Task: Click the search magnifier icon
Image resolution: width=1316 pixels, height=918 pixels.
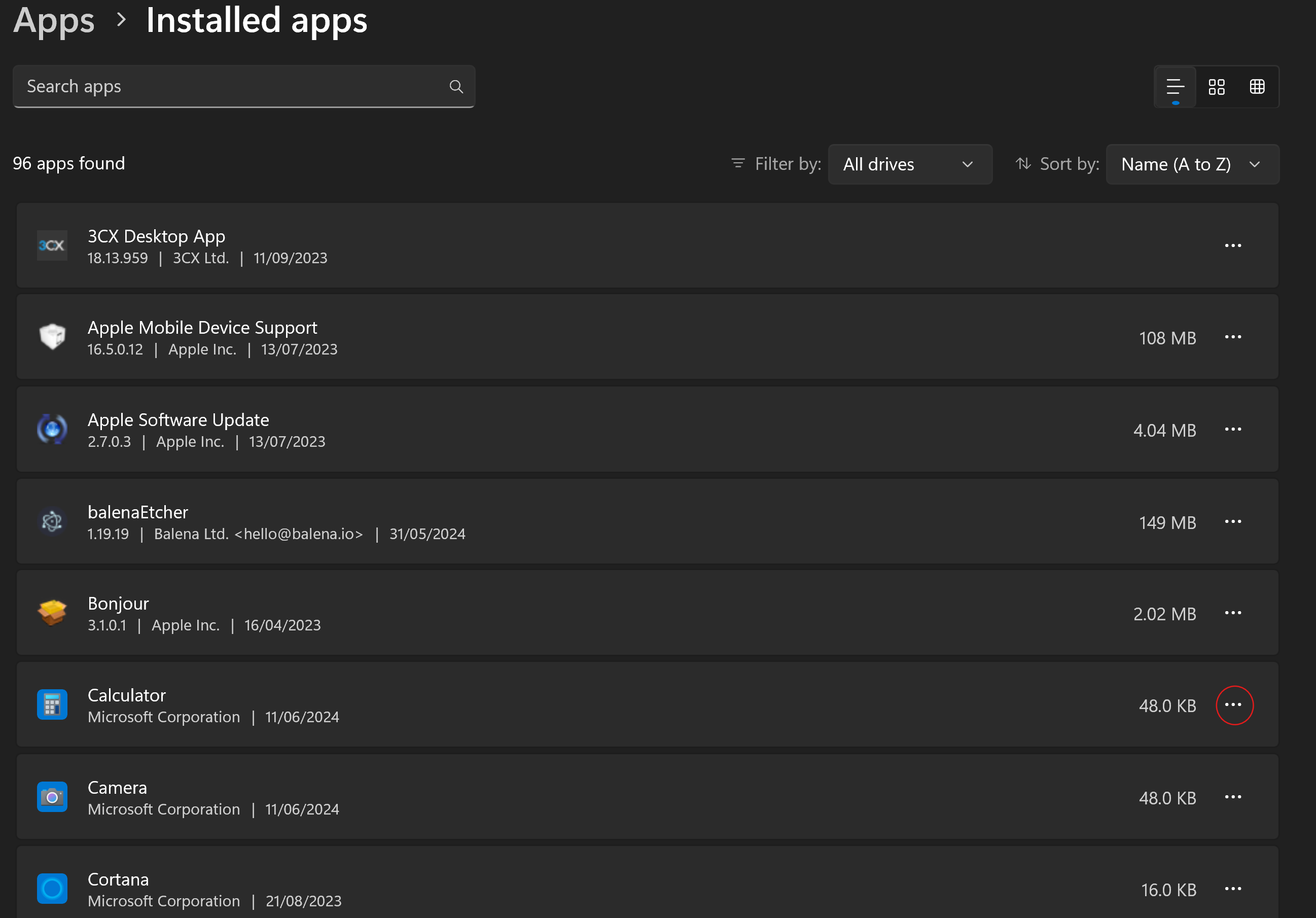Action: tap(456, 87)
